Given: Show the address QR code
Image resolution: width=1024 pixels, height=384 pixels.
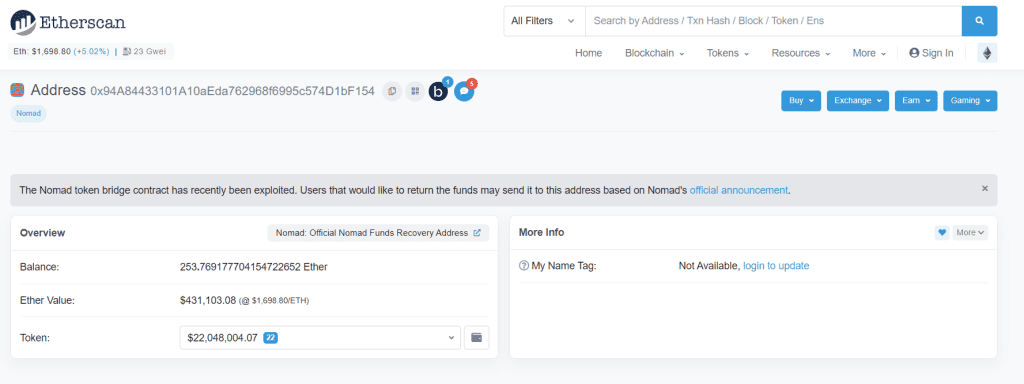Looking at the screenshot, I should [x=415, y=91].
